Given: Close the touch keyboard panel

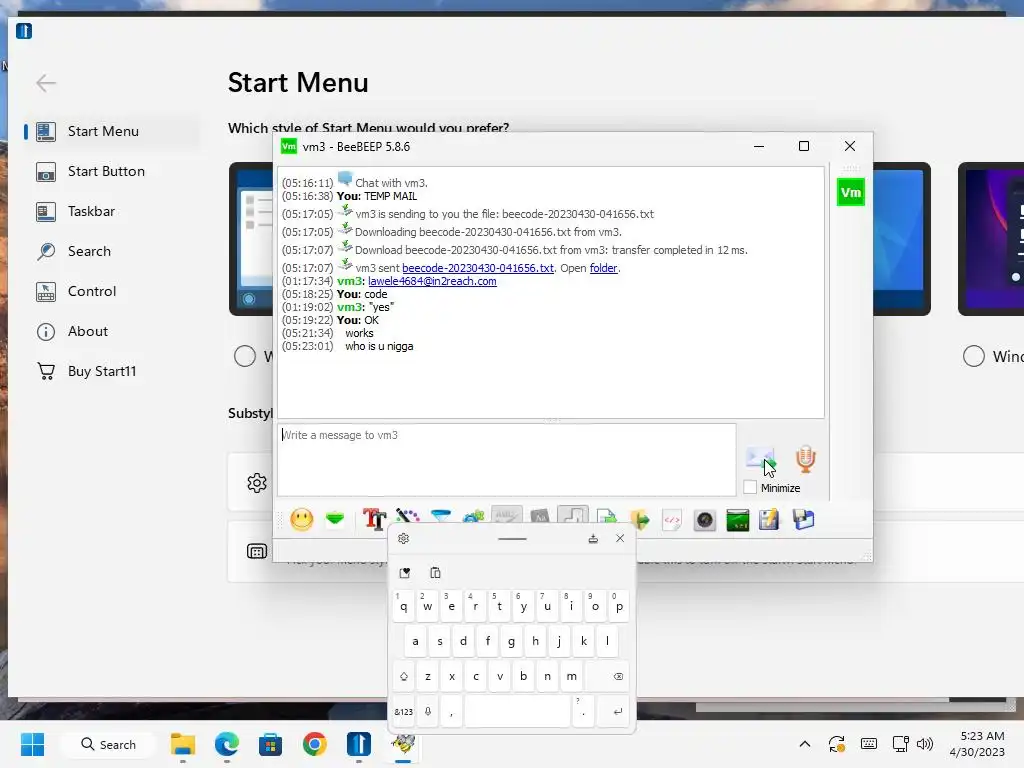Looking at the screenshot, I should pos(620,538).
